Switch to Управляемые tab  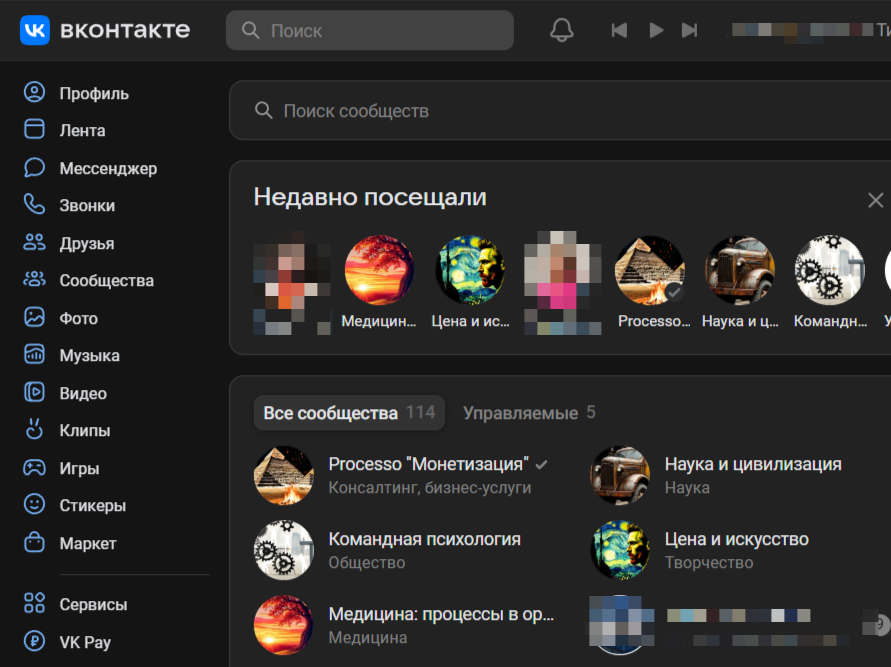[x=530, y=412]
